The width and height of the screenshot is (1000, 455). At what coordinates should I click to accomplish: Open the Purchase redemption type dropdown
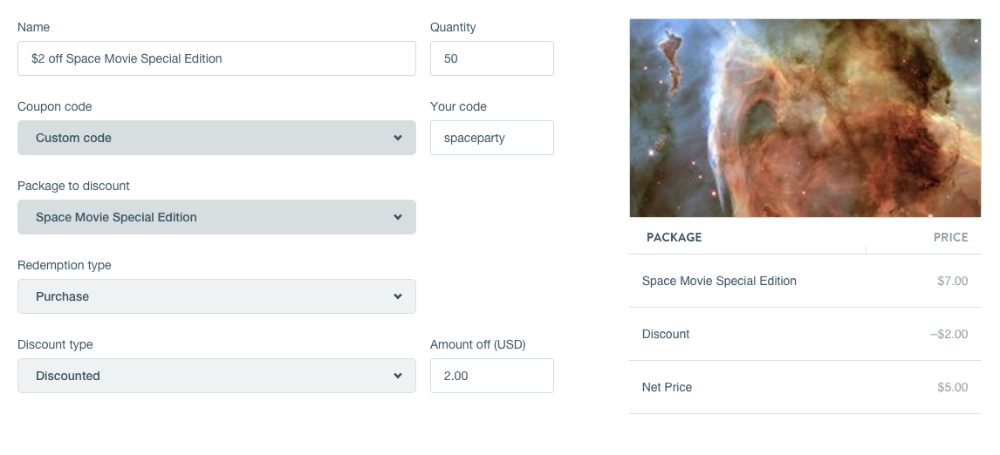point(216,297)
